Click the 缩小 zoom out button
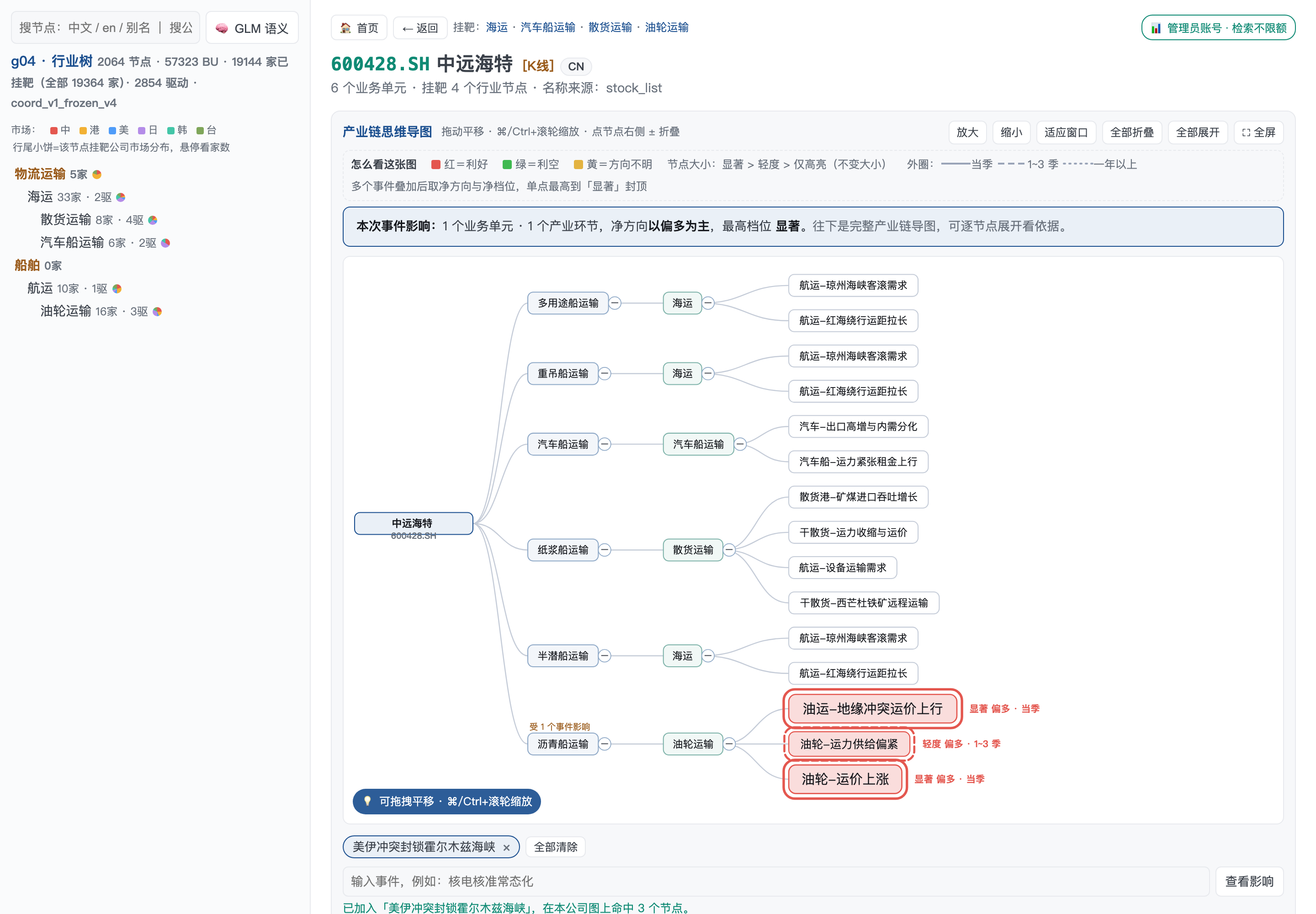Viewport: 1316px width, 914px height. (1011, 132)
